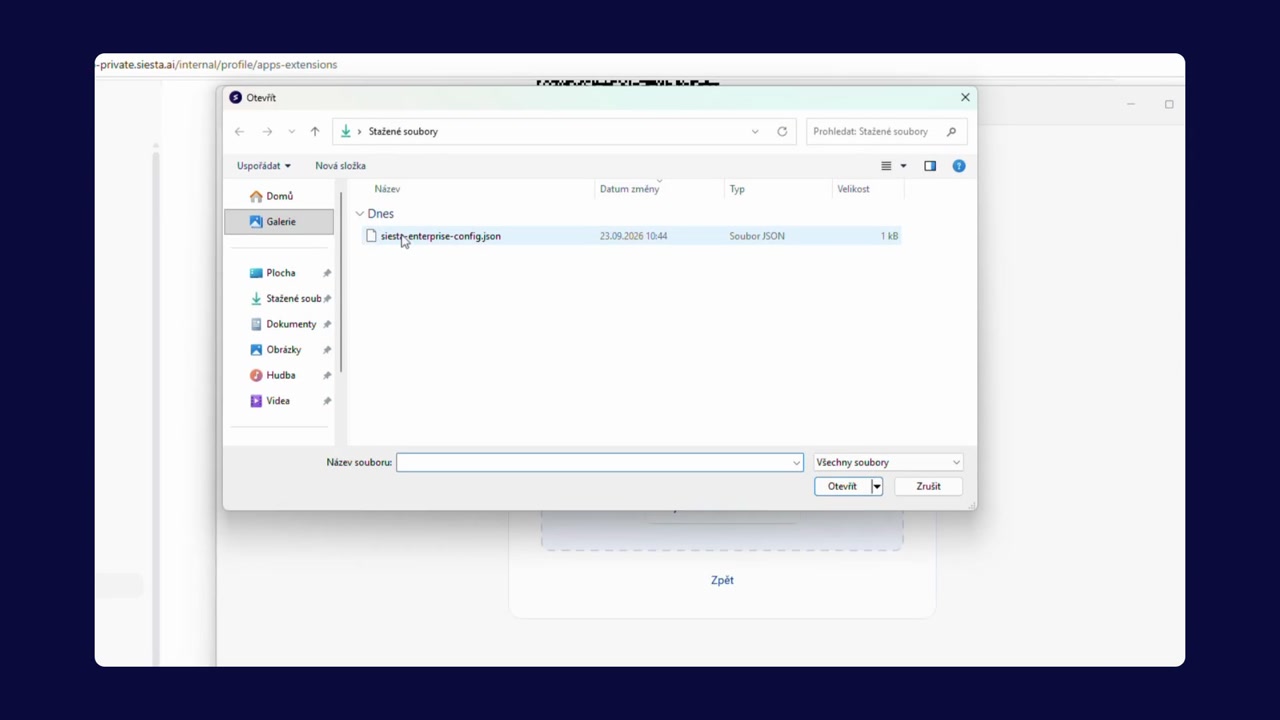Click the search magnifier icon
This screenshot has width=1280, height=720.
[x=951, y=131]
